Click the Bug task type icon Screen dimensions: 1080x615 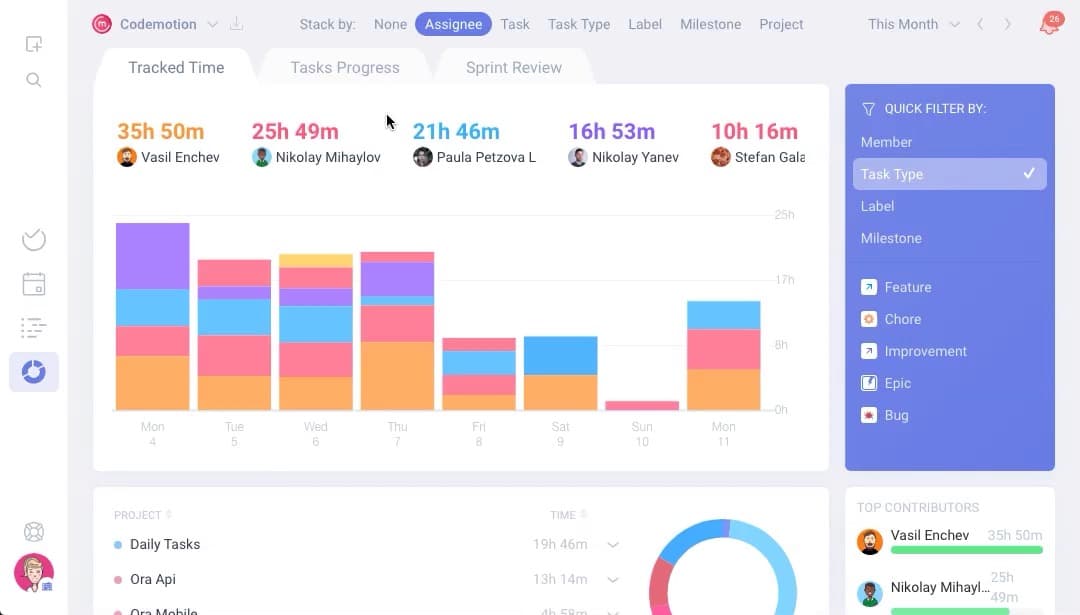tap(869, 415)
